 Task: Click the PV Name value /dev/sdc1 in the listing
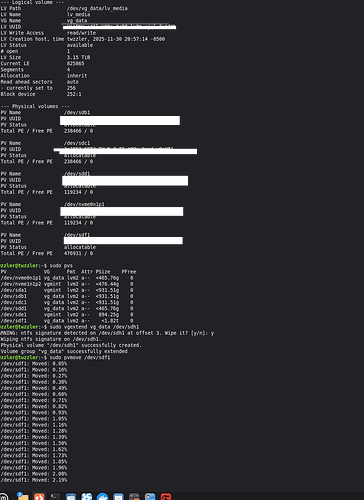(x=77, y=143)
